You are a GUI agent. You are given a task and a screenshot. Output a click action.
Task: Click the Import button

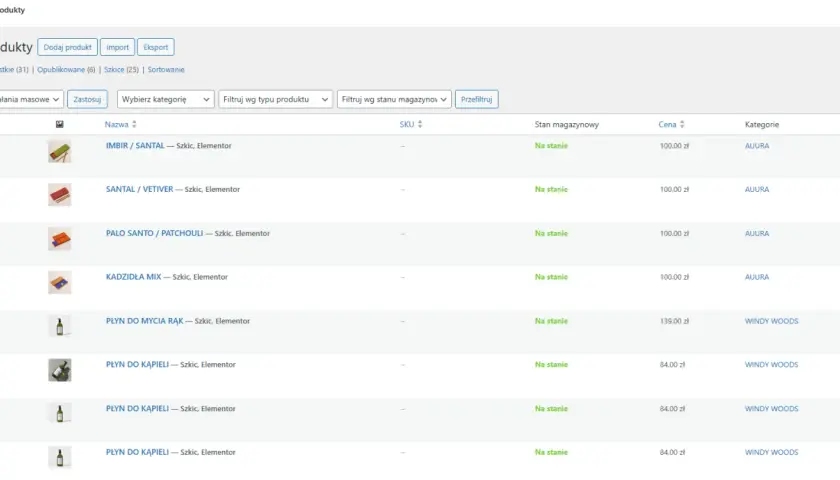click(x=117, y=47)
